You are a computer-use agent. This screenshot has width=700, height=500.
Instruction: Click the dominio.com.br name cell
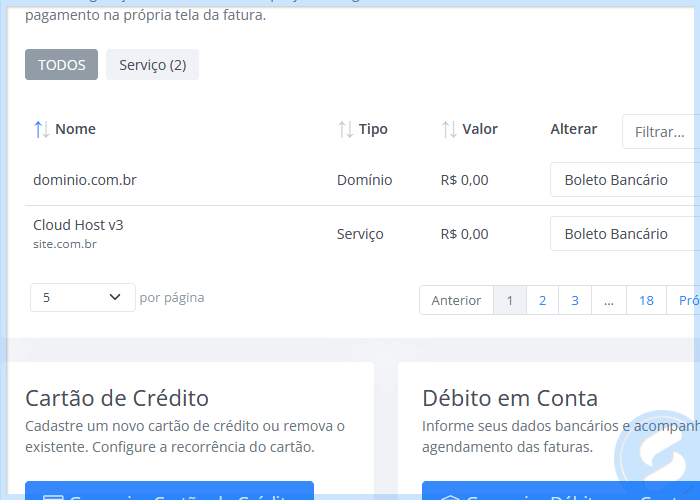pyautogui.click(x=85, y=180)
